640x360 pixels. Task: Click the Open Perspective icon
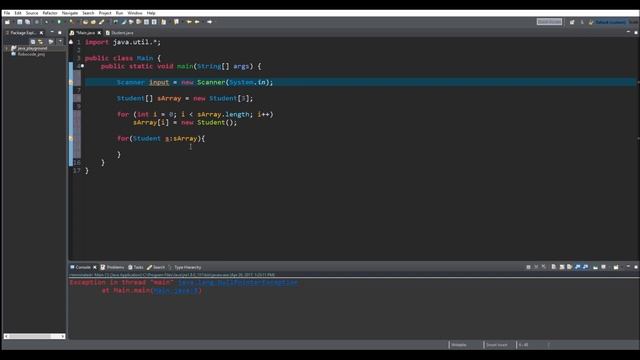click(x=572, y=22)
